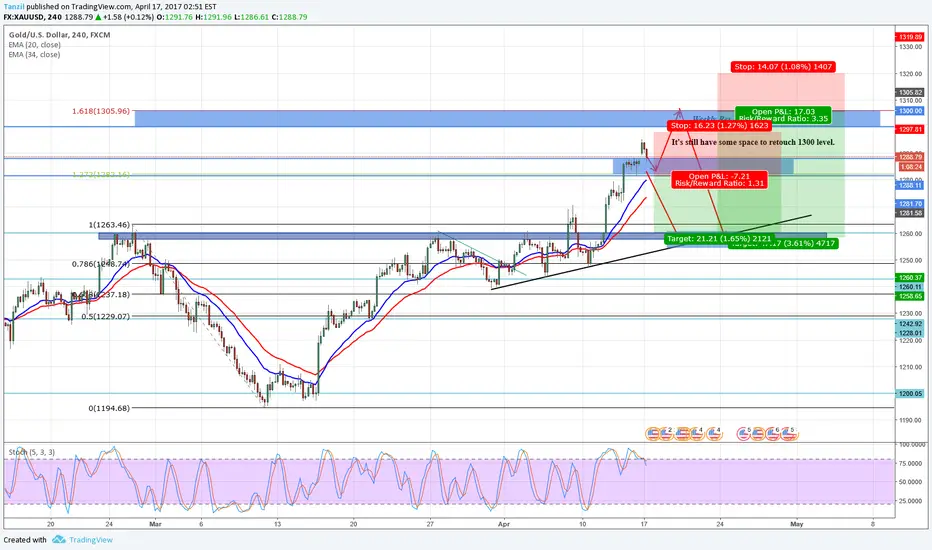Select the Stop: 14.07 (1.08%) 1407 label
Image resolution: width=932 pixels, height=550 pixels.
(783, 67)
